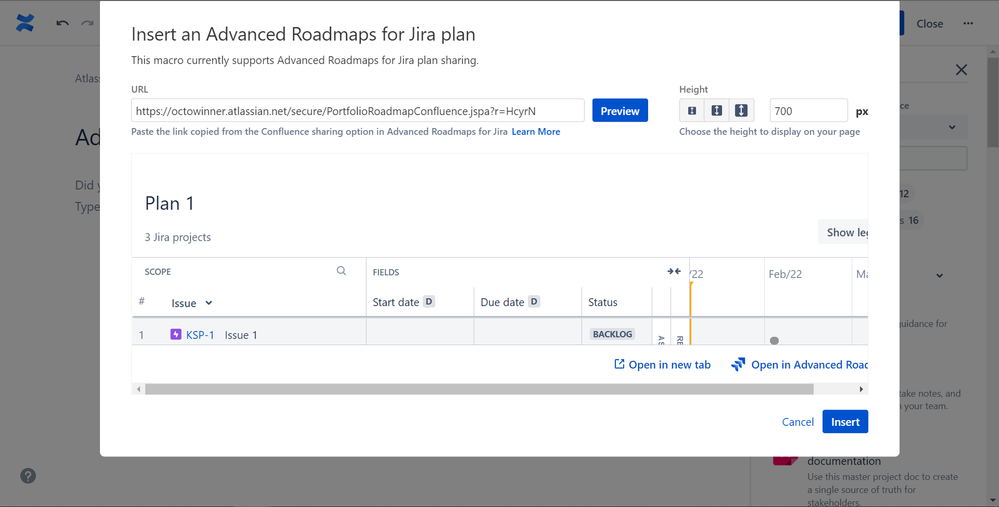Click the Status column header
Screen dimensions: 999x507
click(603, 303)
